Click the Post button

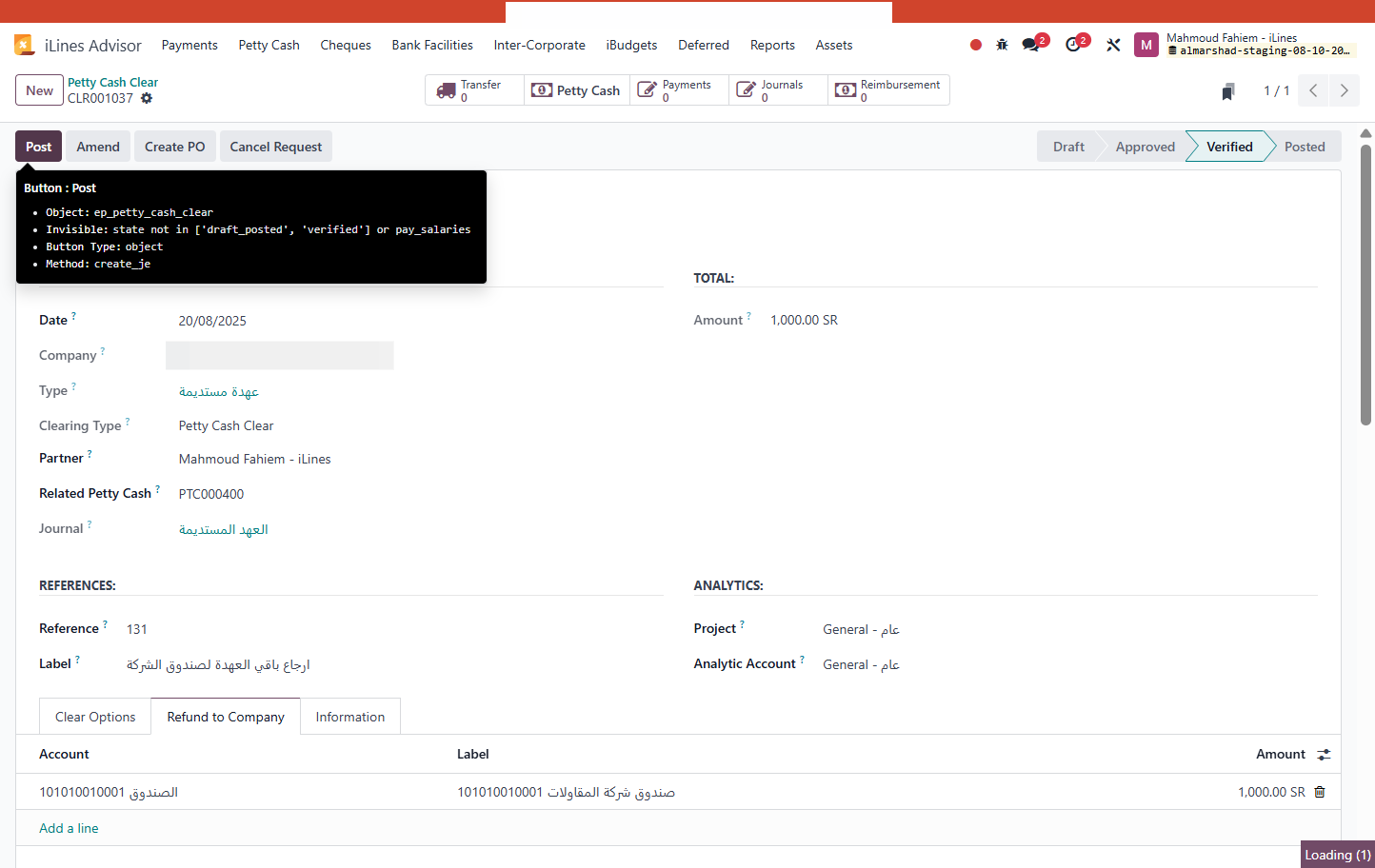click(39, 147)
